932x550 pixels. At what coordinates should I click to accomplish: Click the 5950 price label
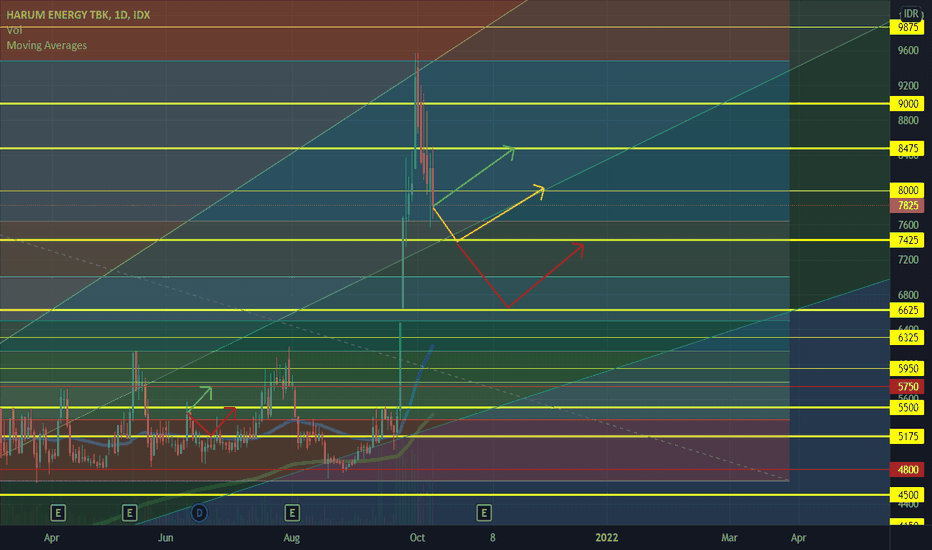pyautogui.click(x=907, y=368)
